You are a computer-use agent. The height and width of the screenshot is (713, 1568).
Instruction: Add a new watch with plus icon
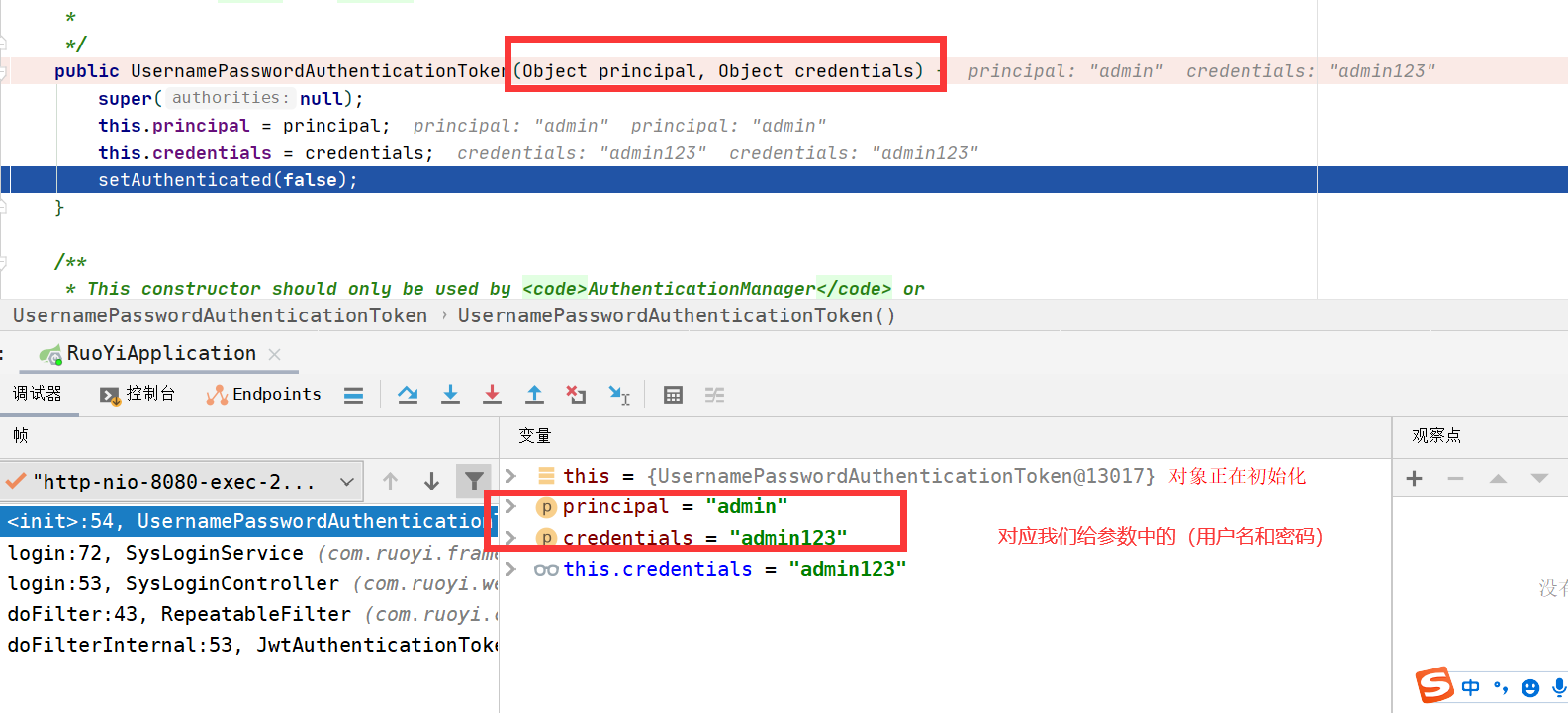point(1414,479)
